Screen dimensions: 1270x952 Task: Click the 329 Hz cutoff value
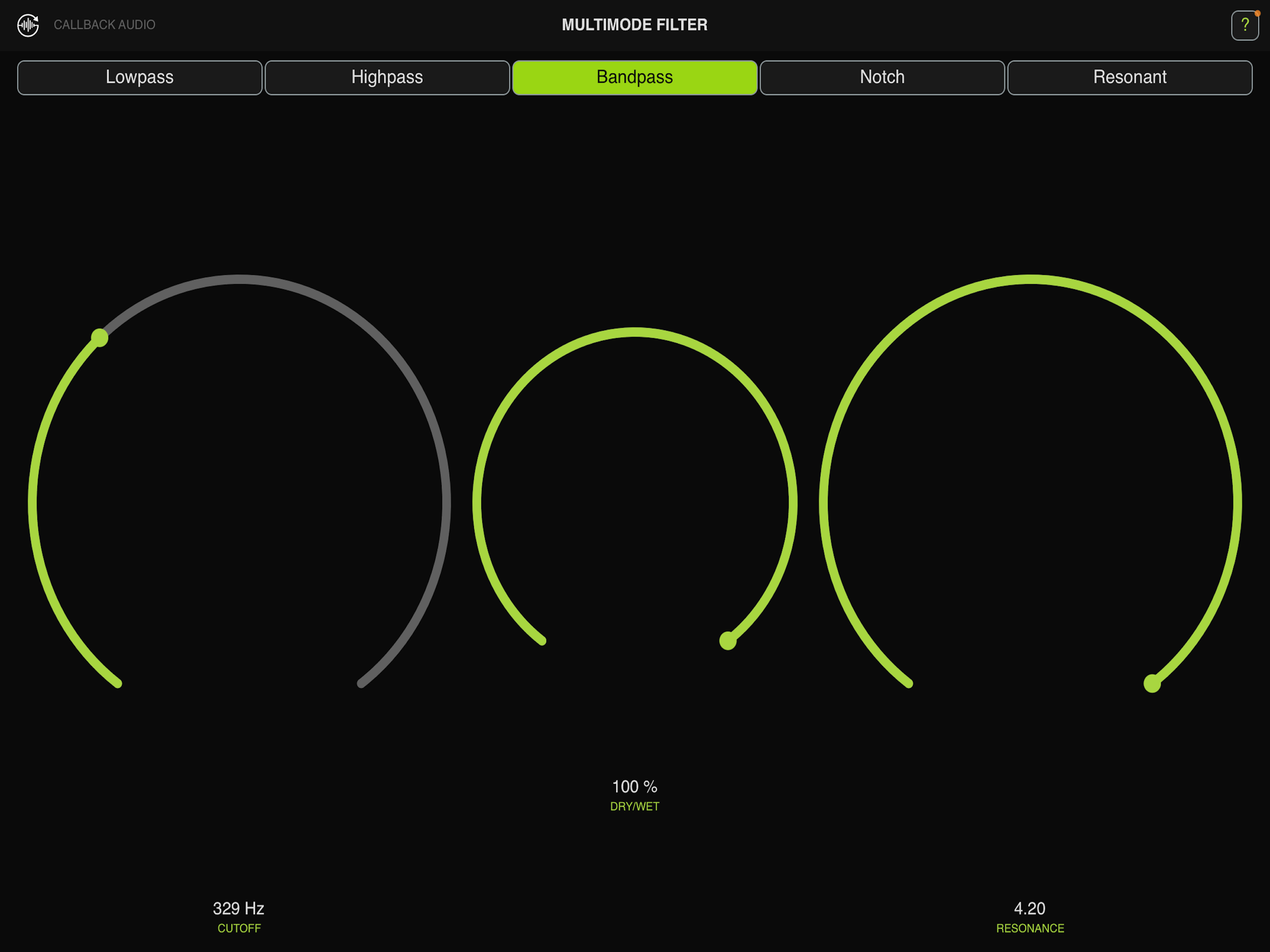pos(238,908)
